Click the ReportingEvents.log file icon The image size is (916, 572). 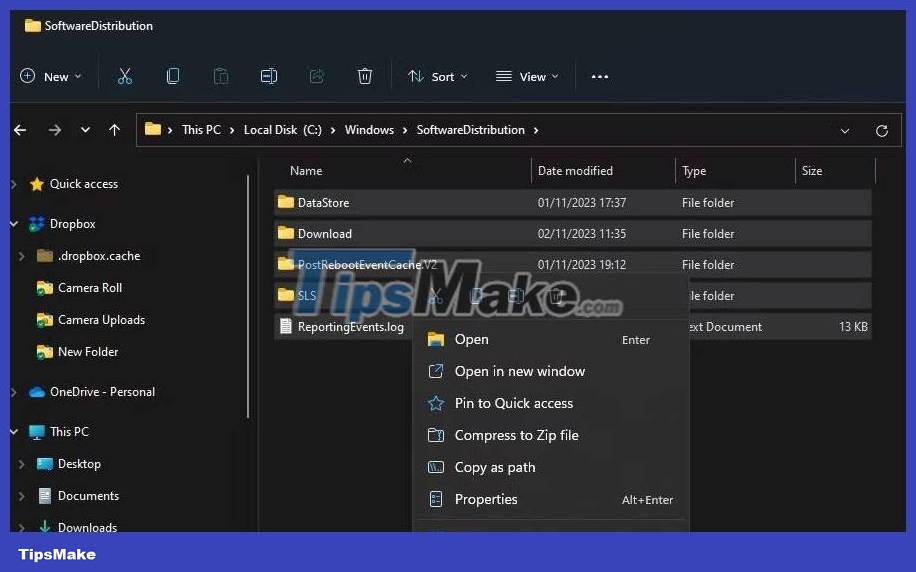pyautogui.click(x=286, y=326)
